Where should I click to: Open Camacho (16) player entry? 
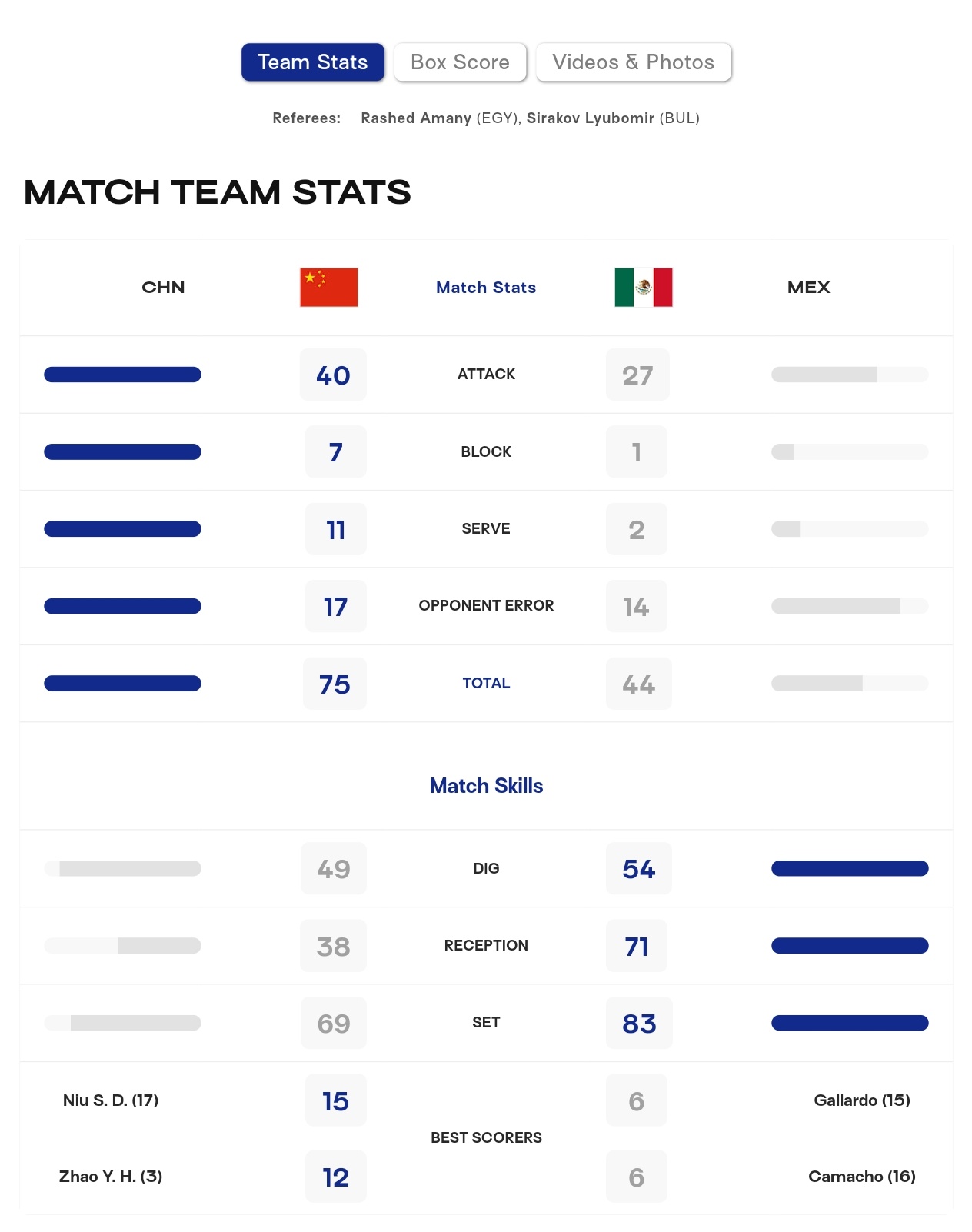click(x=862, y=1177)
